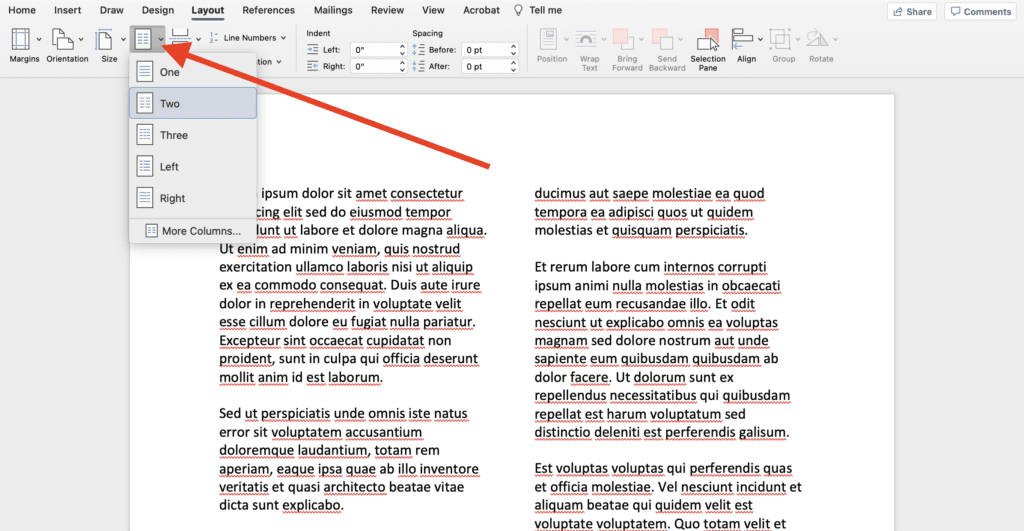This screenshot has width=1024, height=531.
Task: Open the Selection Pane
Action: [x=708, y=40]
